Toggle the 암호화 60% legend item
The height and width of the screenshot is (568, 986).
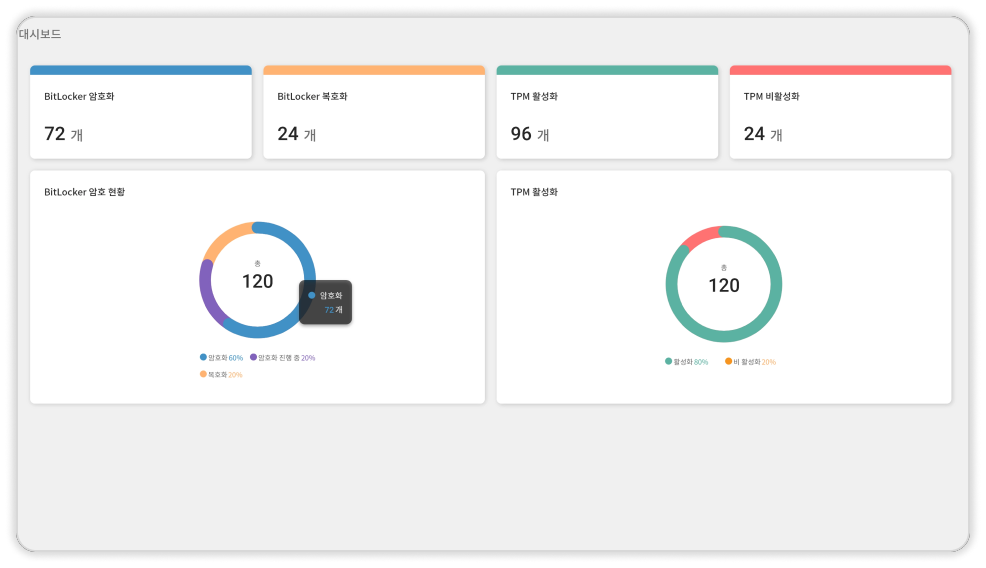point(221,357)
